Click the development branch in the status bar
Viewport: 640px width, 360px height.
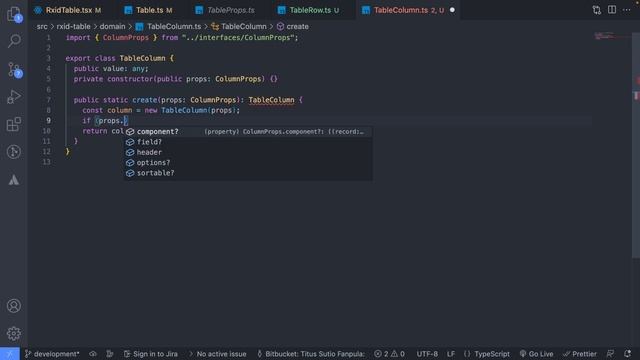52,354
